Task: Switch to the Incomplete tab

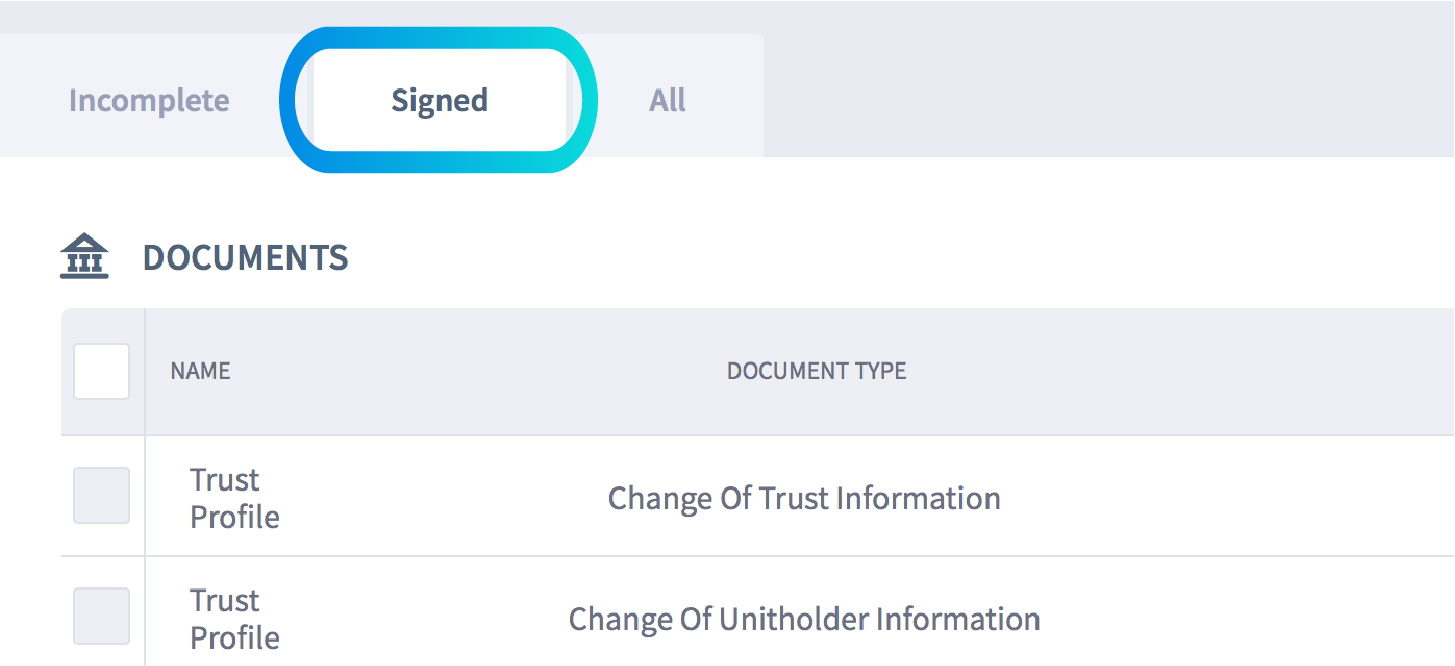Action: pos(149,101)
